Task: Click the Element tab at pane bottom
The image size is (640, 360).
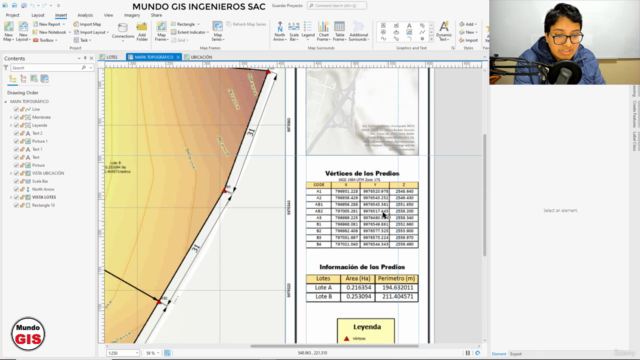Action: click(x=499, y=354)
